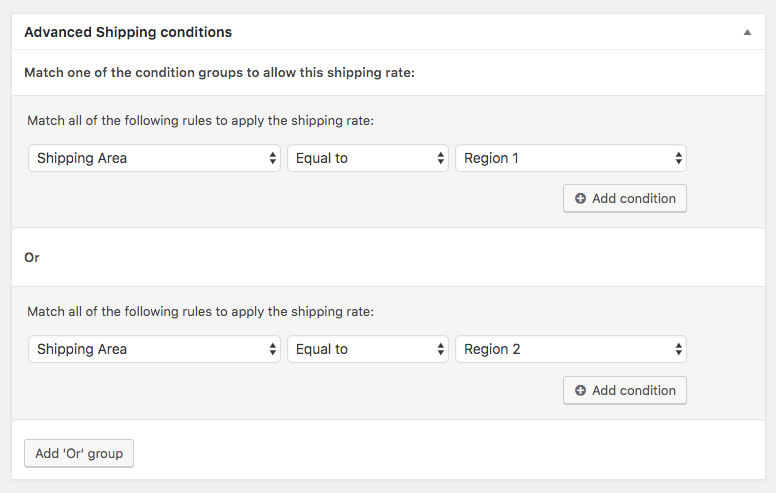The width and height of the screenshot is (776, 493).
Task: Open the Region 2 value dropdown
Action: point(571,349)
